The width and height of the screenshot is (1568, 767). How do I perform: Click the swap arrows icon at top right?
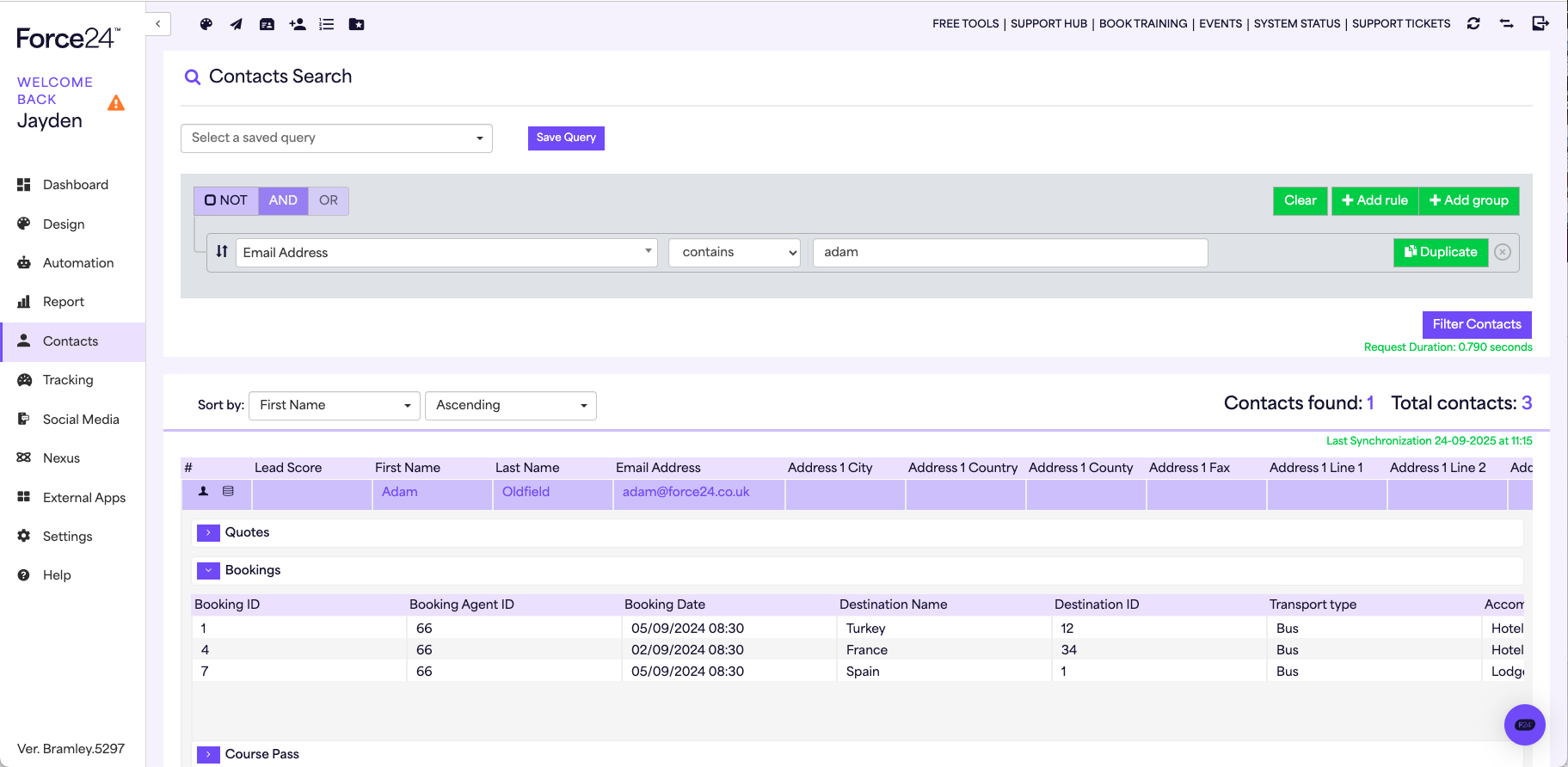coord(1507,24)
